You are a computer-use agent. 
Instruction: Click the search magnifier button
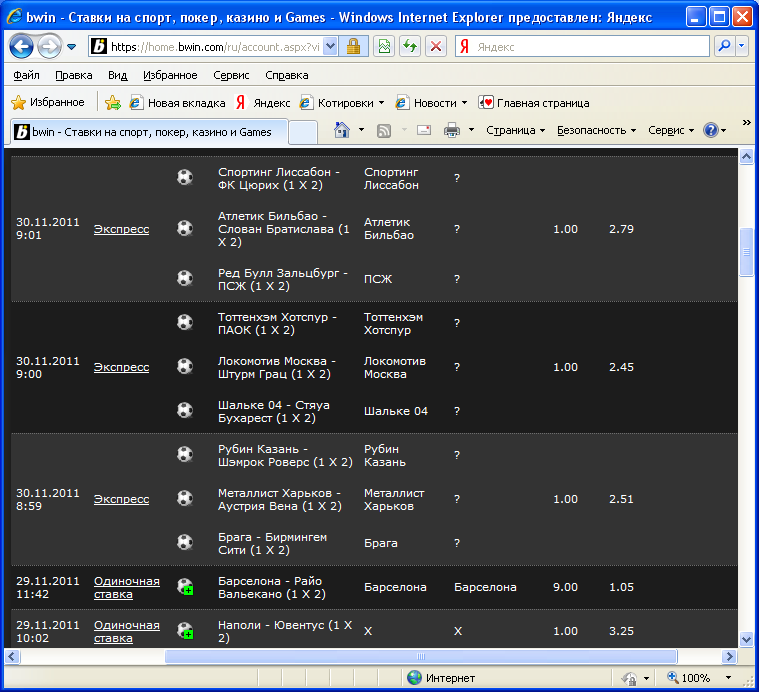(x=724, y=46)
